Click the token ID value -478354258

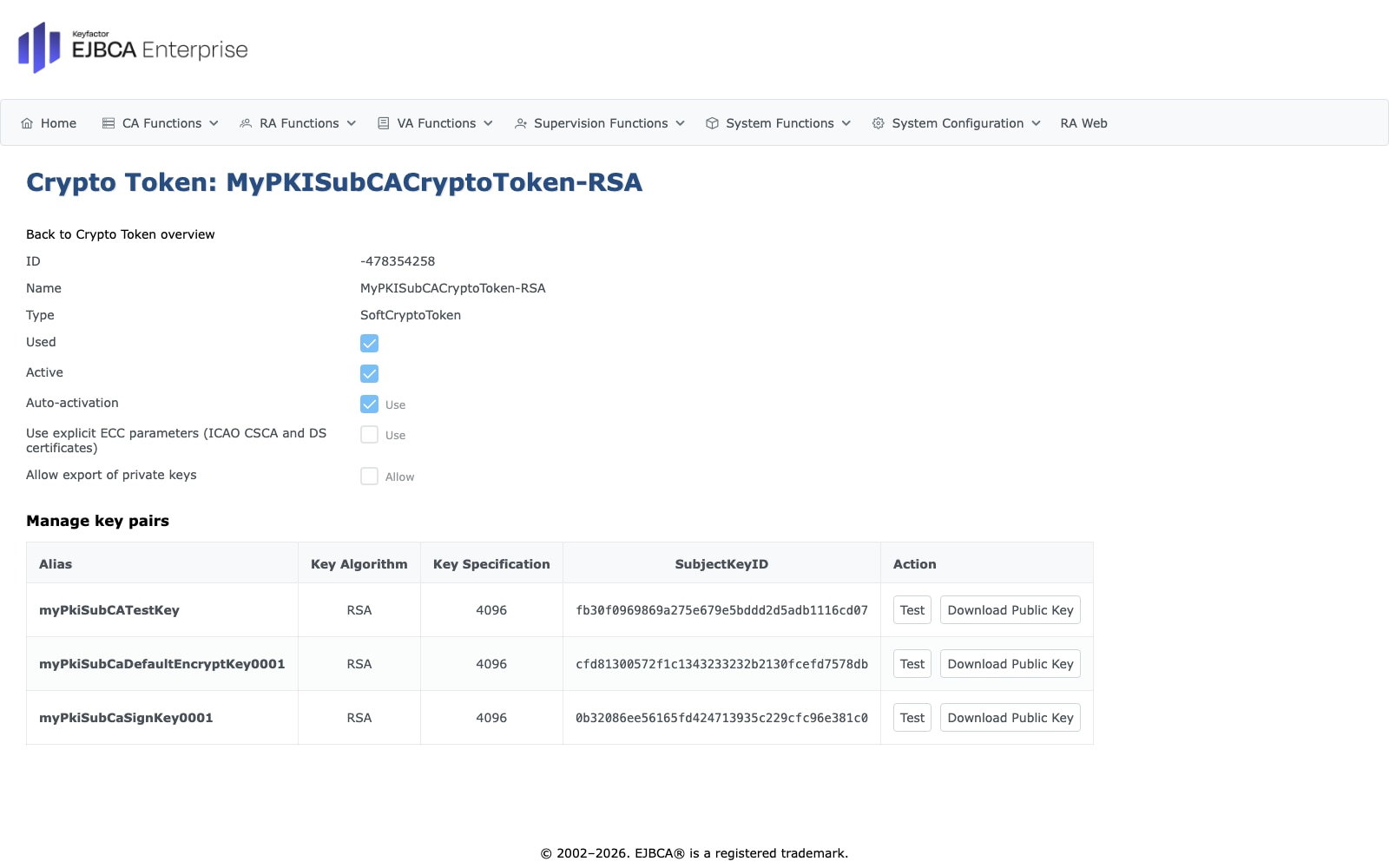coord(398,261)
